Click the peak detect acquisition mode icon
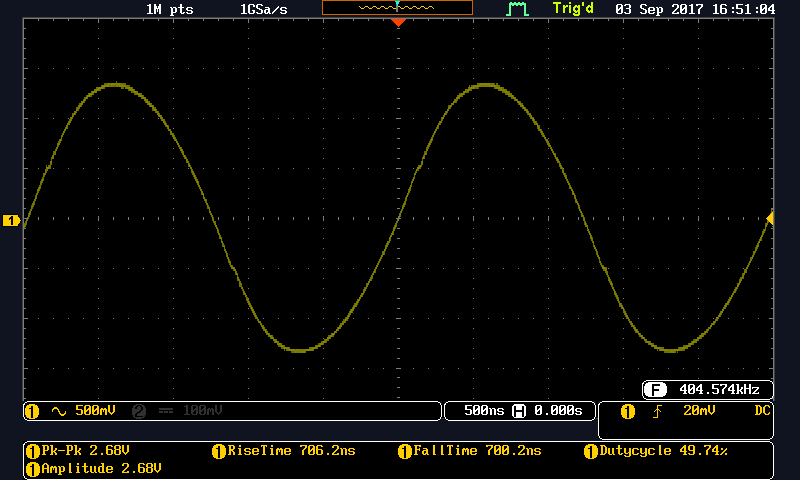 [x=517, y=9]
